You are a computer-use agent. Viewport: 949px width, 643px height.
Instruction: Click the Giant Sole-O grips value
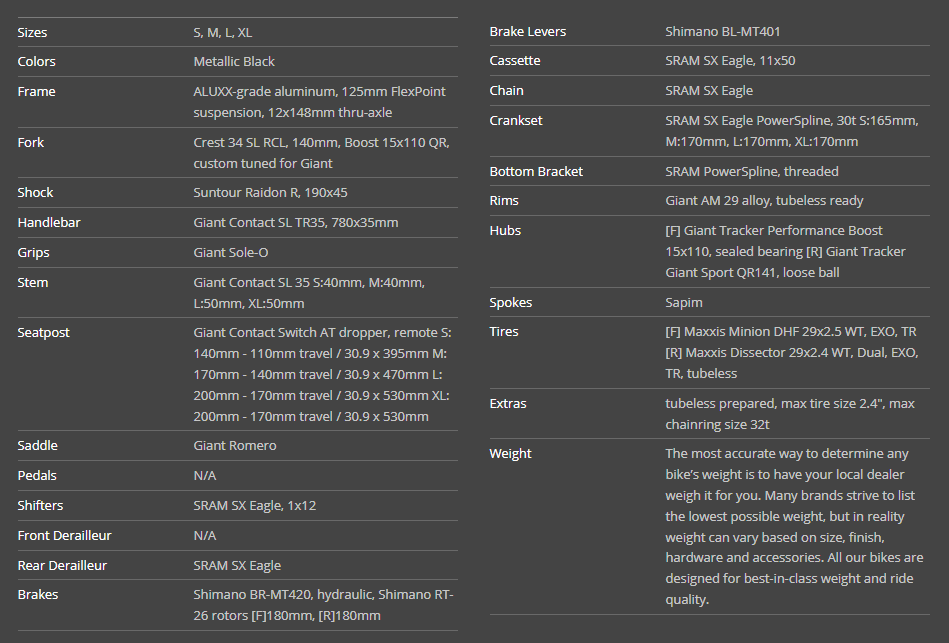point(231,253)
